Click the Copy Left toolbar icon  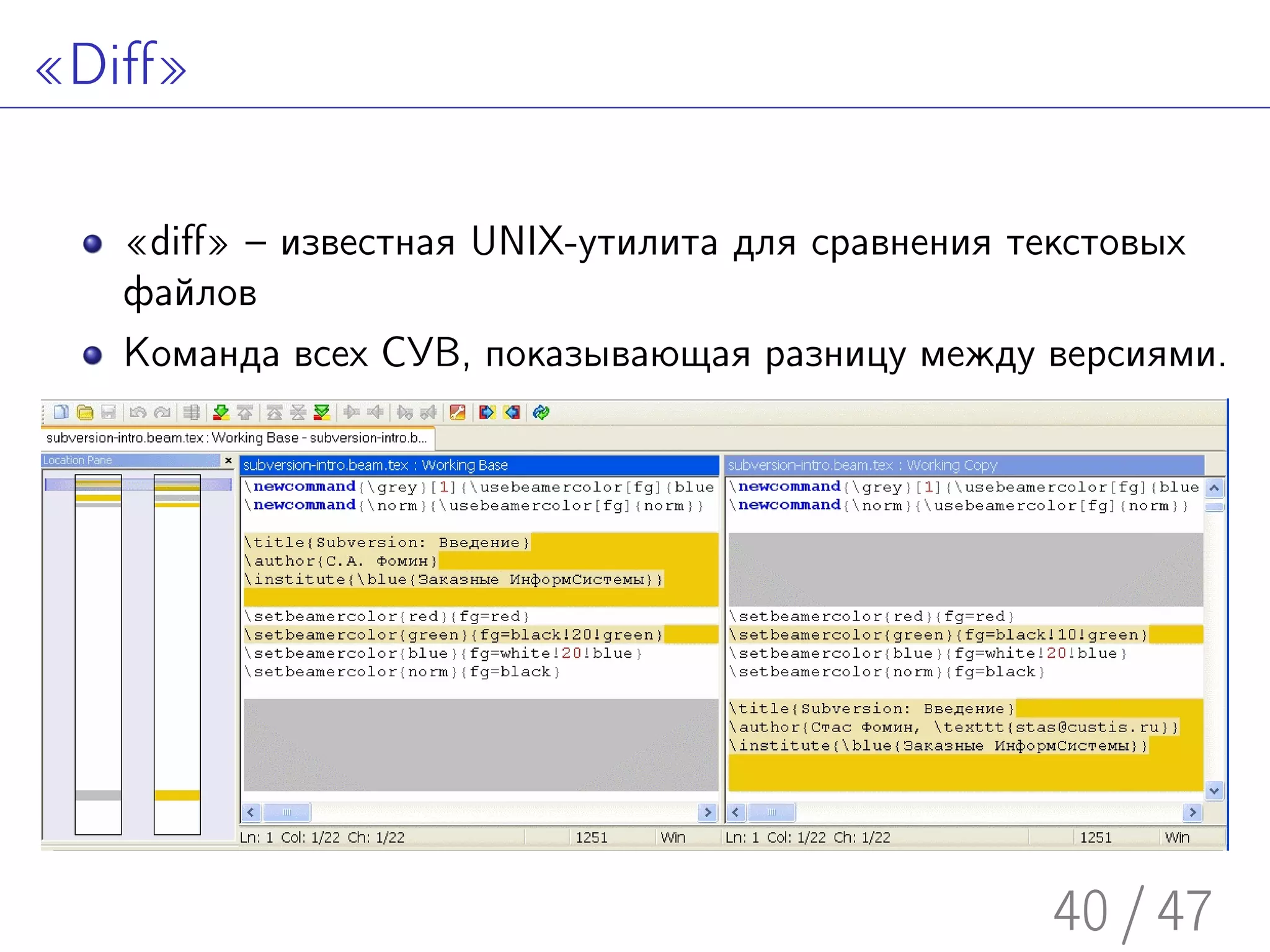pyautogui.click(x=375, y=412)
